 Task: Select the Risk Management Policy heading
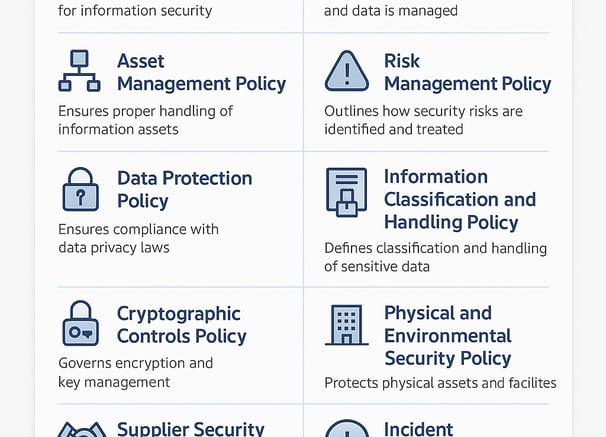click(468, 72)
